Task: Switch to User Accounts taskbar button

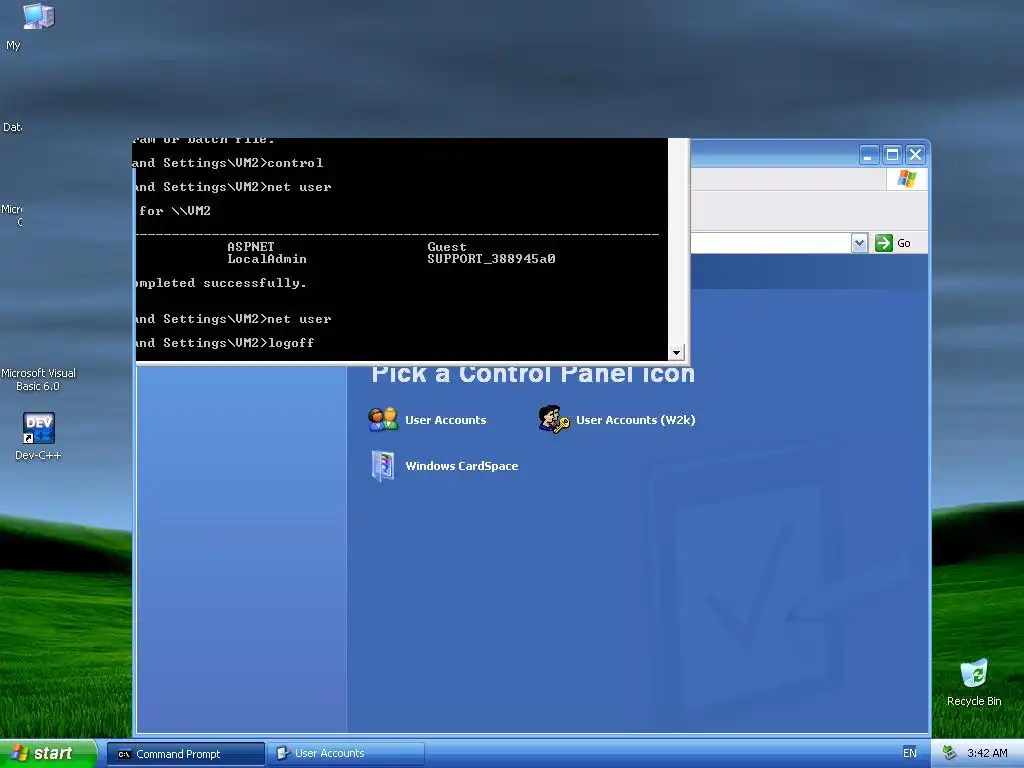Action: point(346,754)
